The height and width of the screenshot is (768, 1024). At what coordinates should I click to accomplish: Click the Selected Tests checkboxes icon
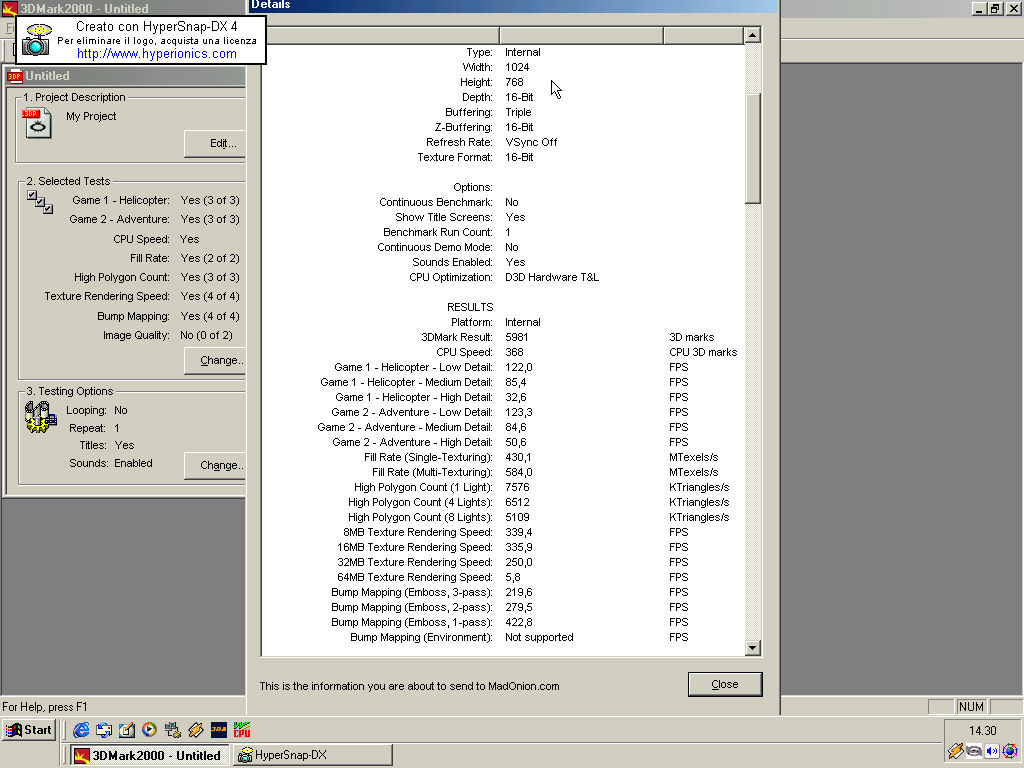coord(40,202)
